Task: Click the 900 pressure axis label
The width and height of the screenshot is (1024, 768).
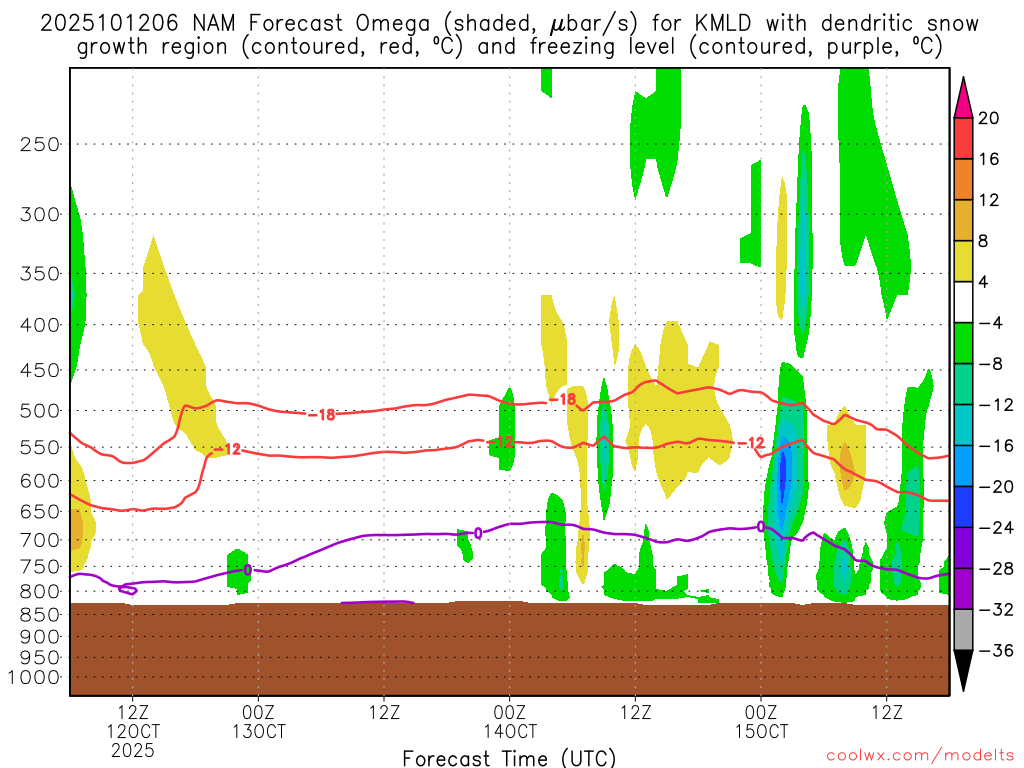Action: pyautogui.click(x=40, y=636)
